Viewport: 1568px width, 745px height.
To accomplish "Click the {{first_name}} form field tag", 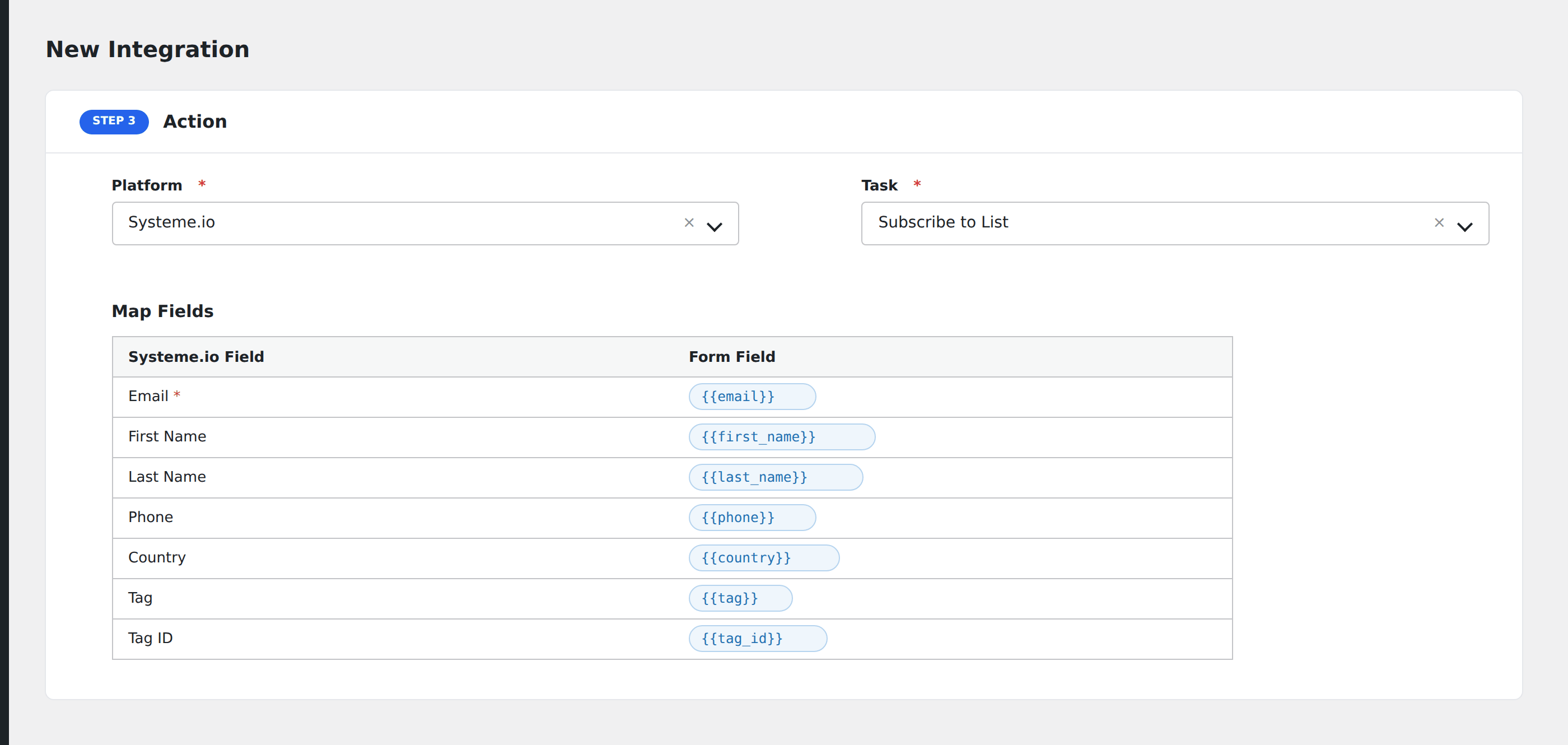I will click(782, 436).
